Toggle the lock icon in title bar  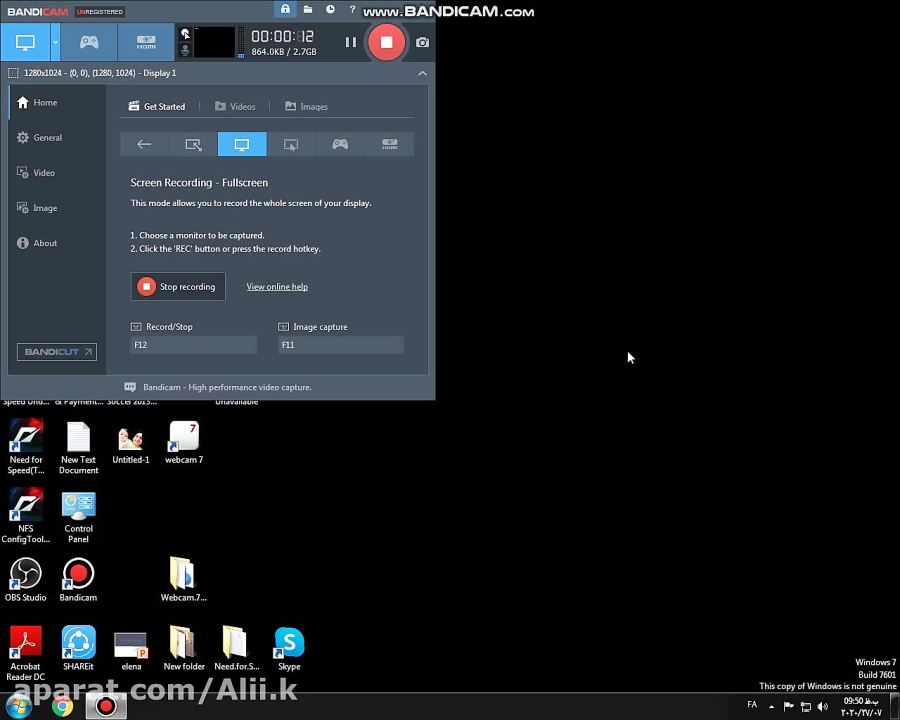285,10
